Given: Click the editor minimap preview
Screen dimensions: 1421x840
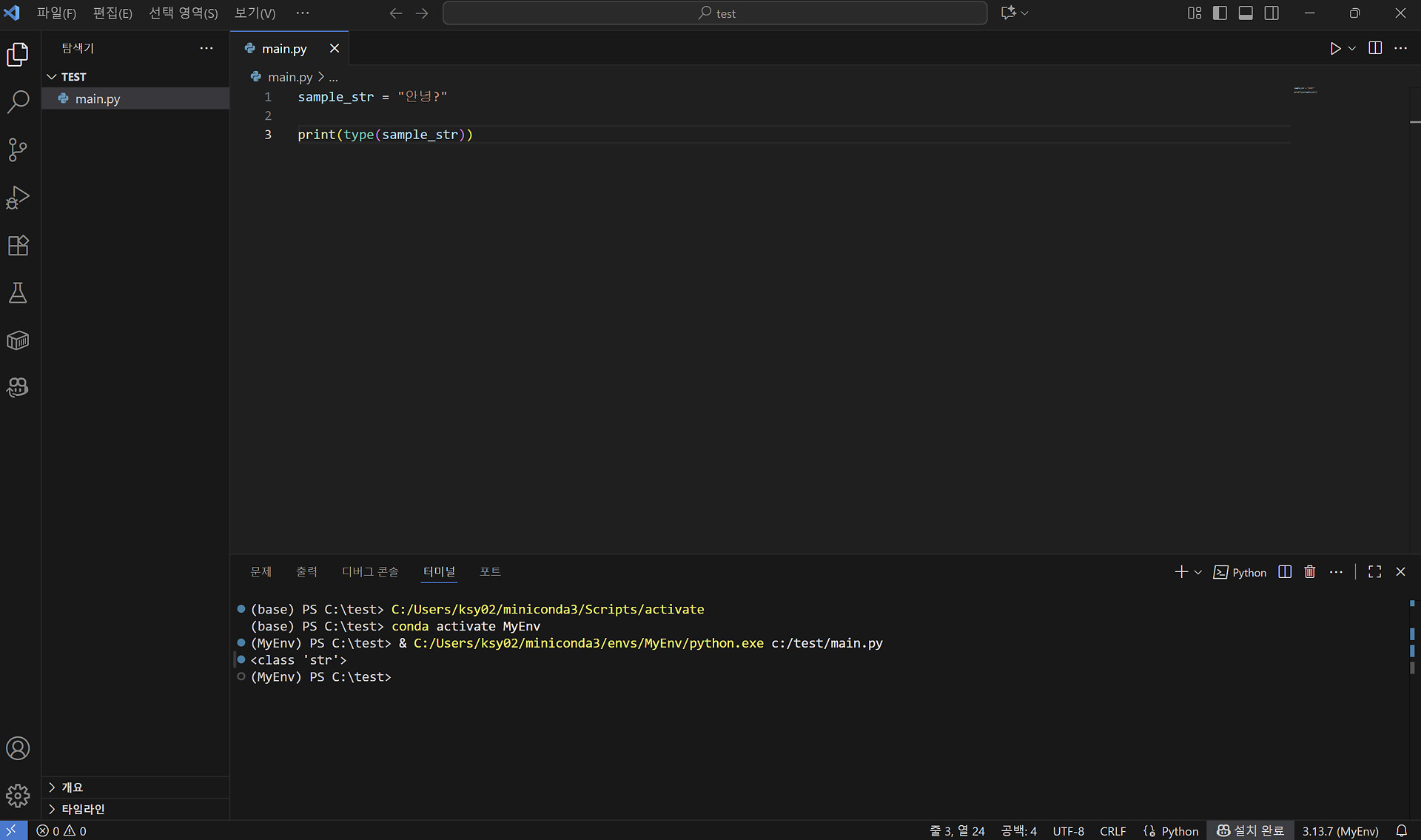Looking at the screenshot, I should [x=1305, y=91].
